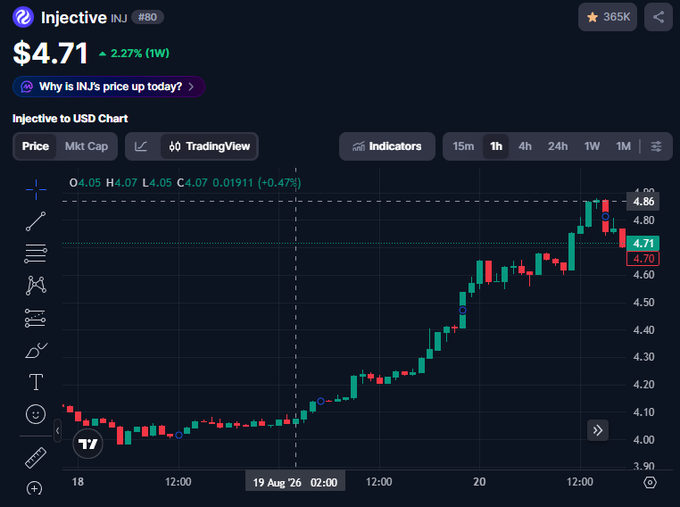Open the forecasting and measurement tools
The height and width of the screenshot is (507, 680).
pyautogui.click(x=36, y=318)
